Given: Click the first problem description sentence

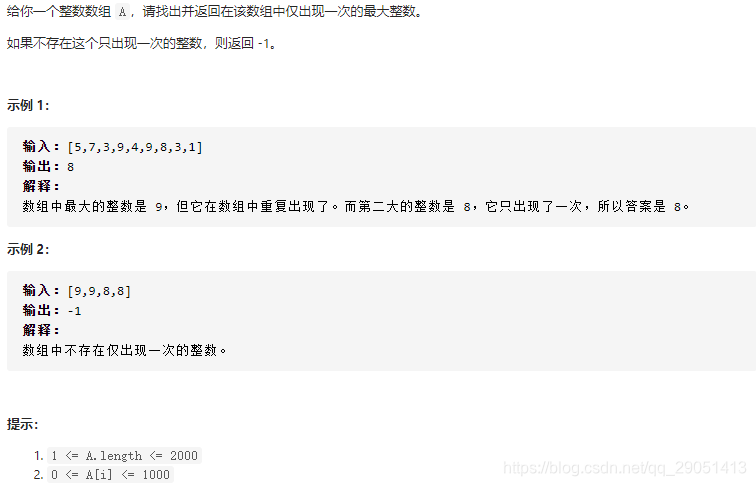Looking at the screenshot, I should [215, 12].
